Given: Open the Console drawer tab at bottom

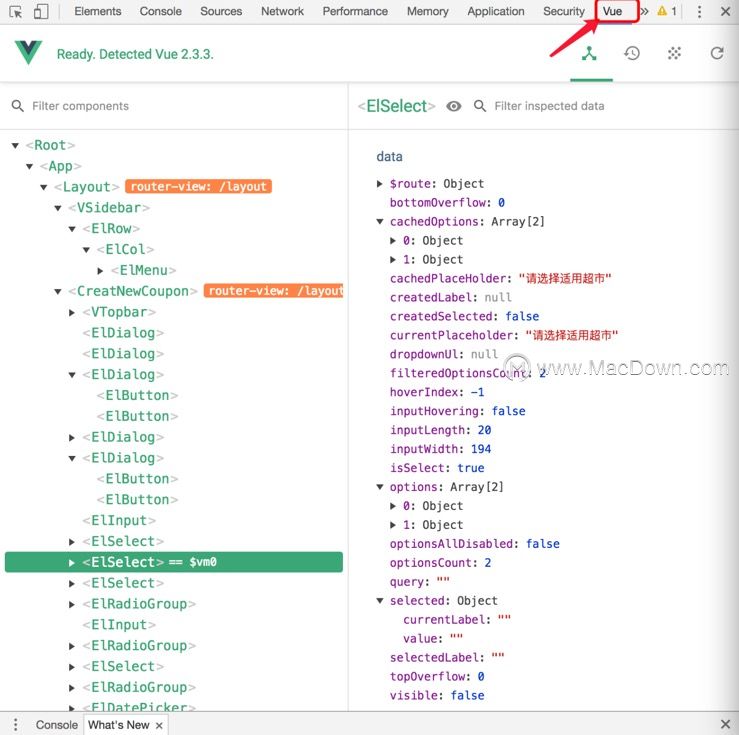Looking at the screenshot, I should point(57,725).
